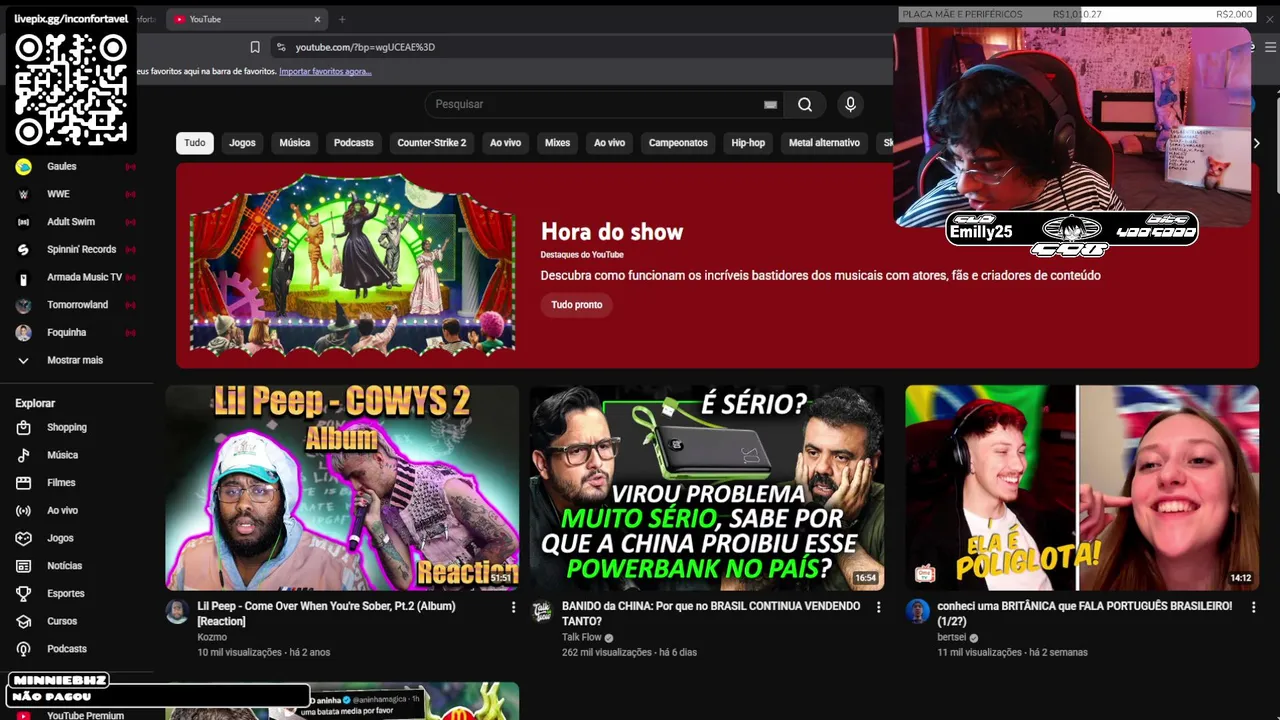
Task: Select the second Ao vivo filter chip after Mixes
Action: click(609, 143)
